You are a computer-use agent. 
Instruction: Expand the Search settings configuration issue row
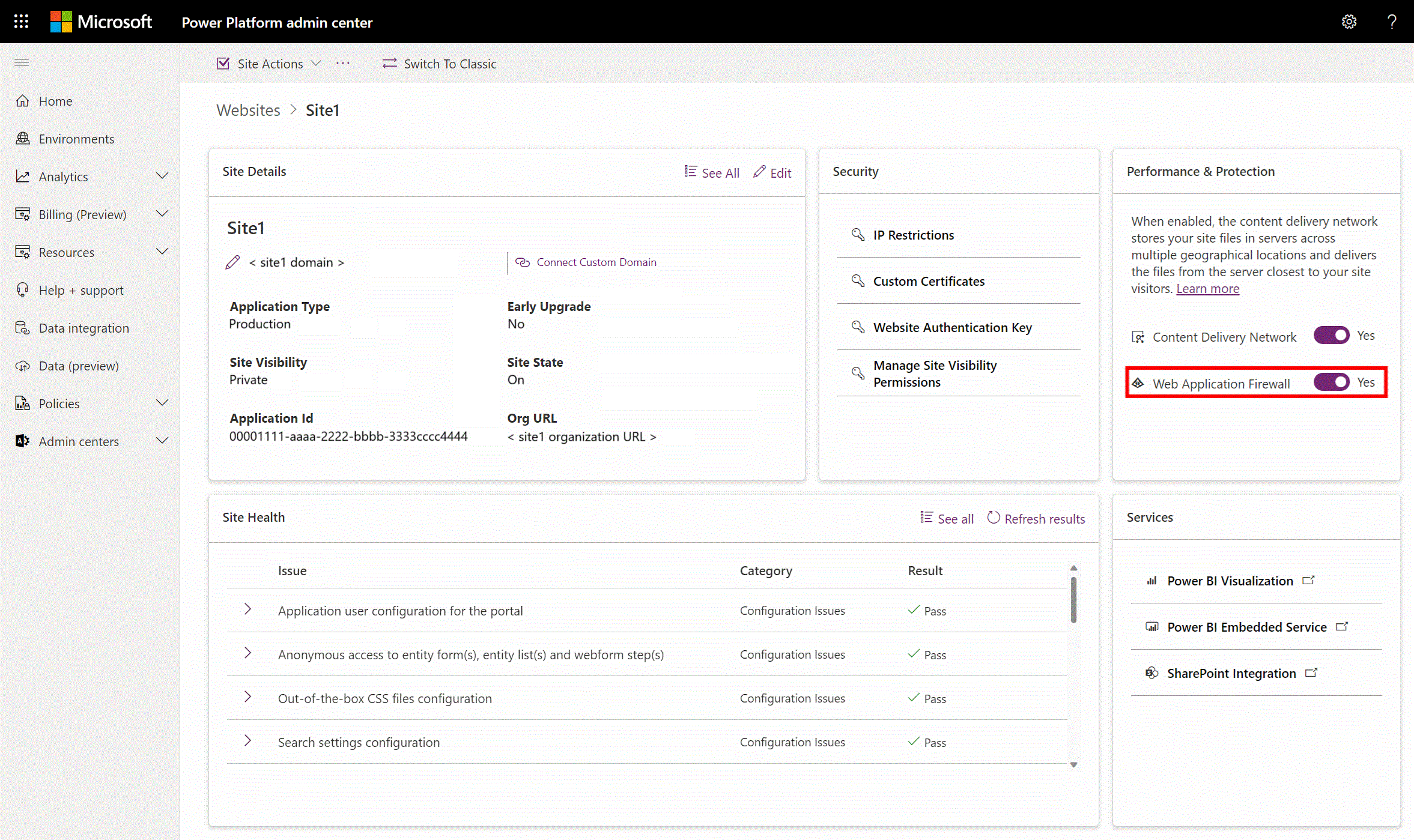(x=247, y=741)
